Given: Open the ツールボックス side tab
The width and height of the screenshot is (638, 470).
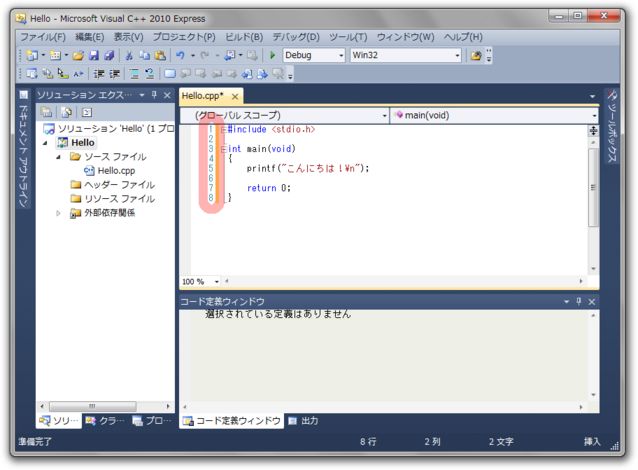Looking at the screenshot, I should (612, 127).
